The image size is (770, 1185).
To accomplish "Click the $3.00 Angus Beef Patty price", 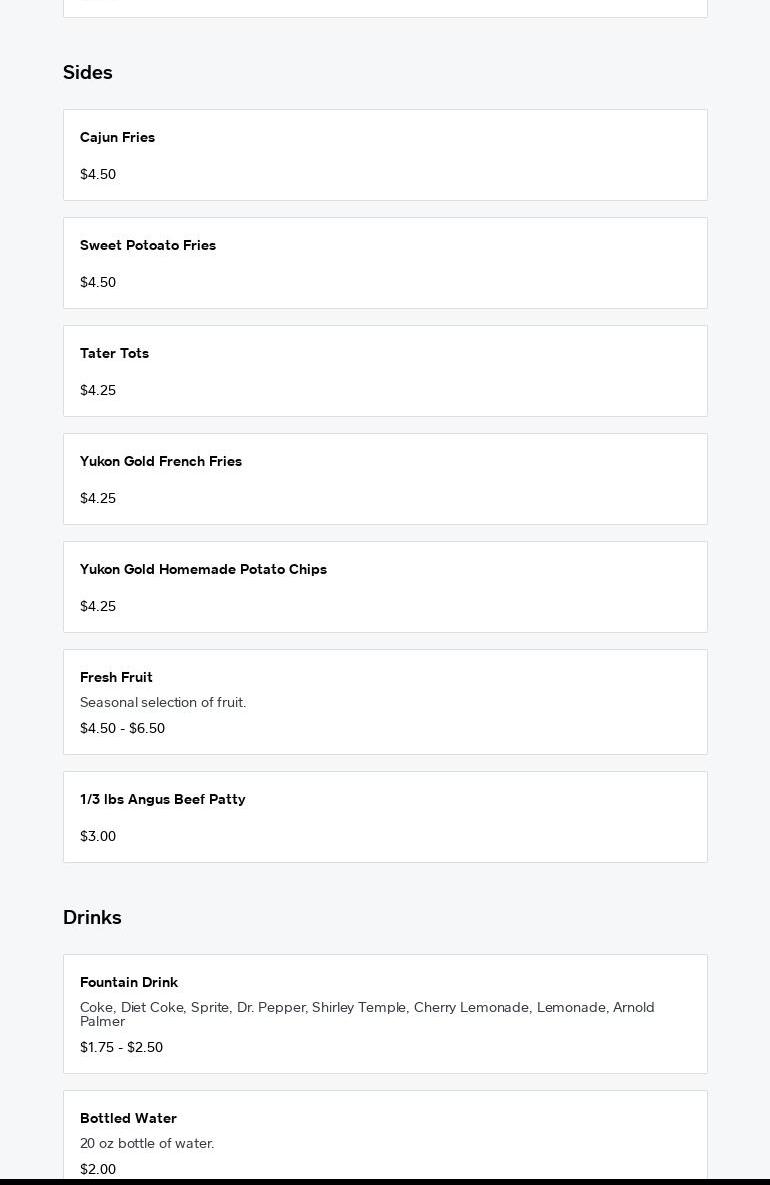I will (98, 837).
